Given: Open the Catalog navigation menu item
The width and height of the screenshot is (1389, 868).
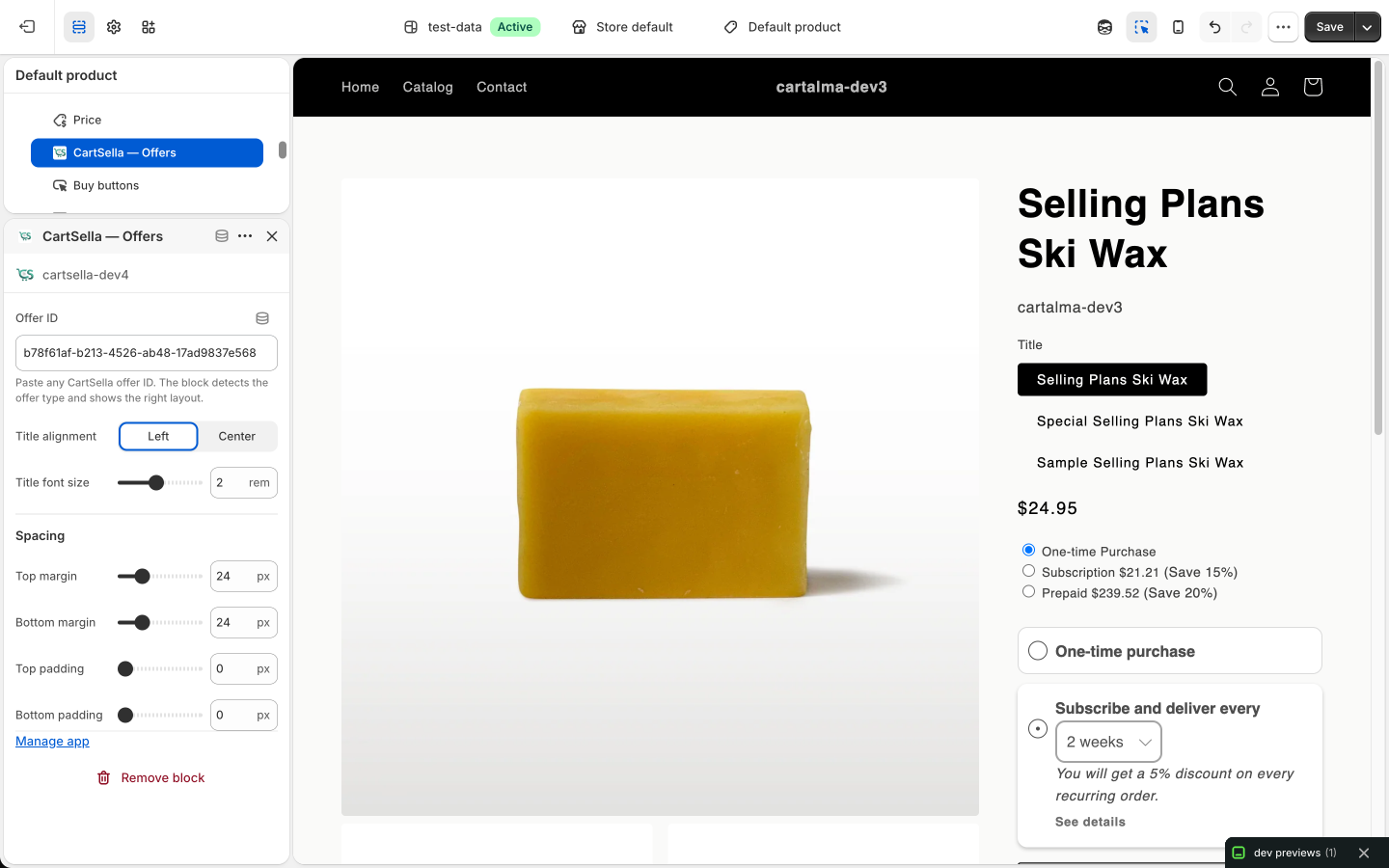Looking at the screenshot, I should pyautogui.click(x=427, y=87).
